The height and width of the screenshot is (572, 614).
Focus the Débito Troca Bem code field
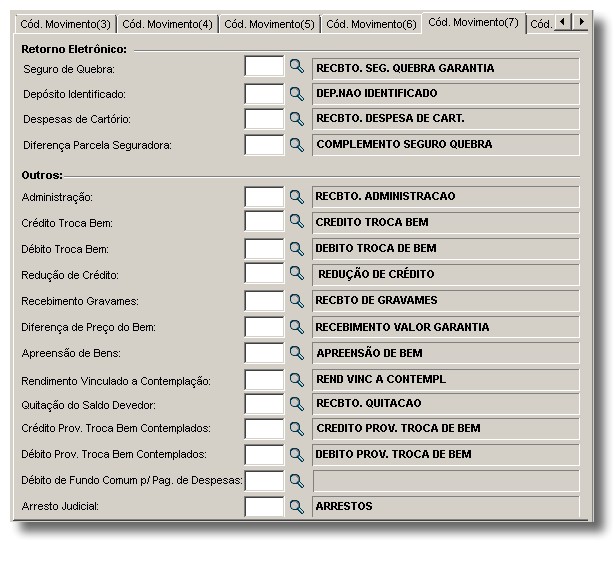click(264, 249)
